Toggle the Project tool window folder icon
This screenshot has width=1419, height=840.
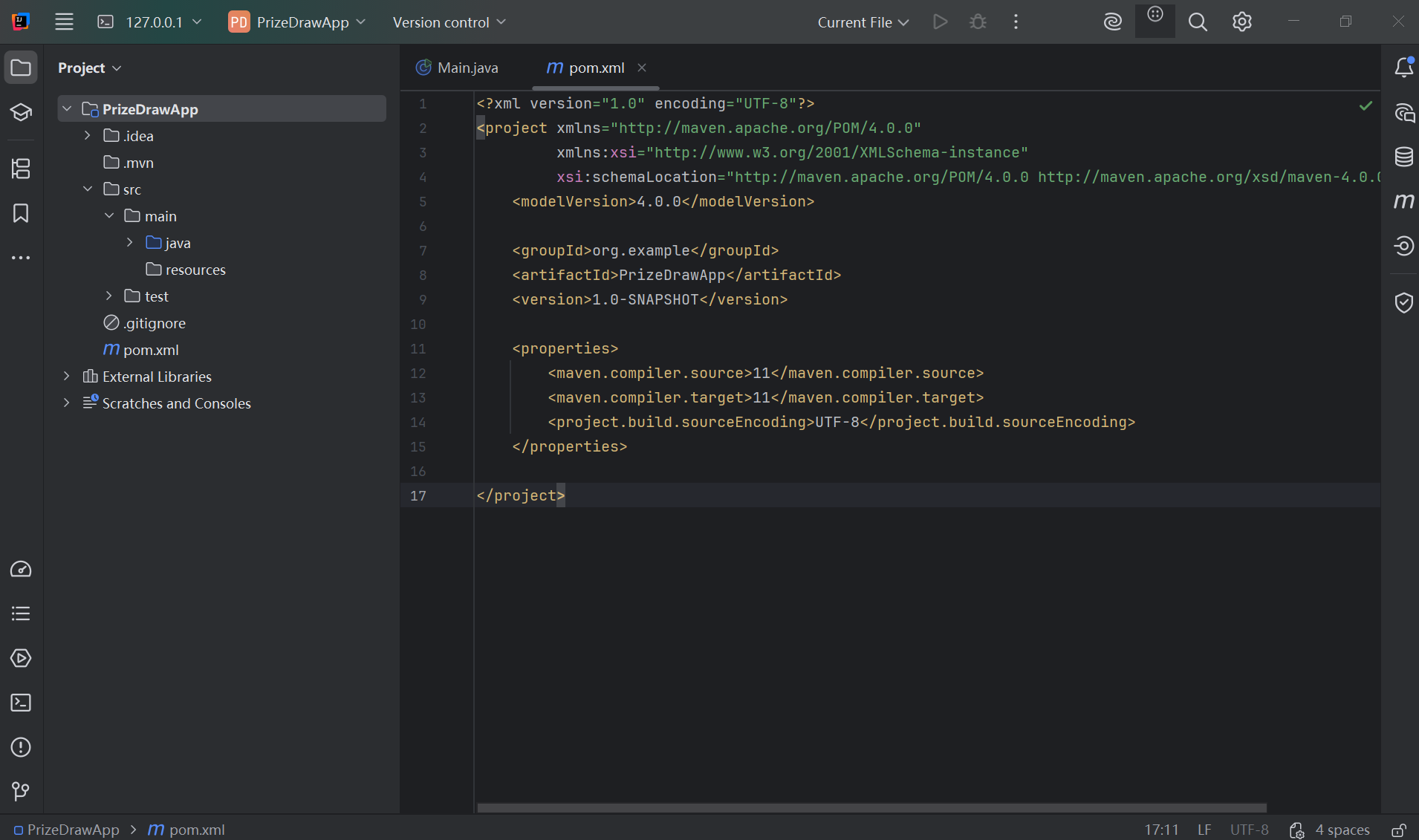(x=21, y=68)
